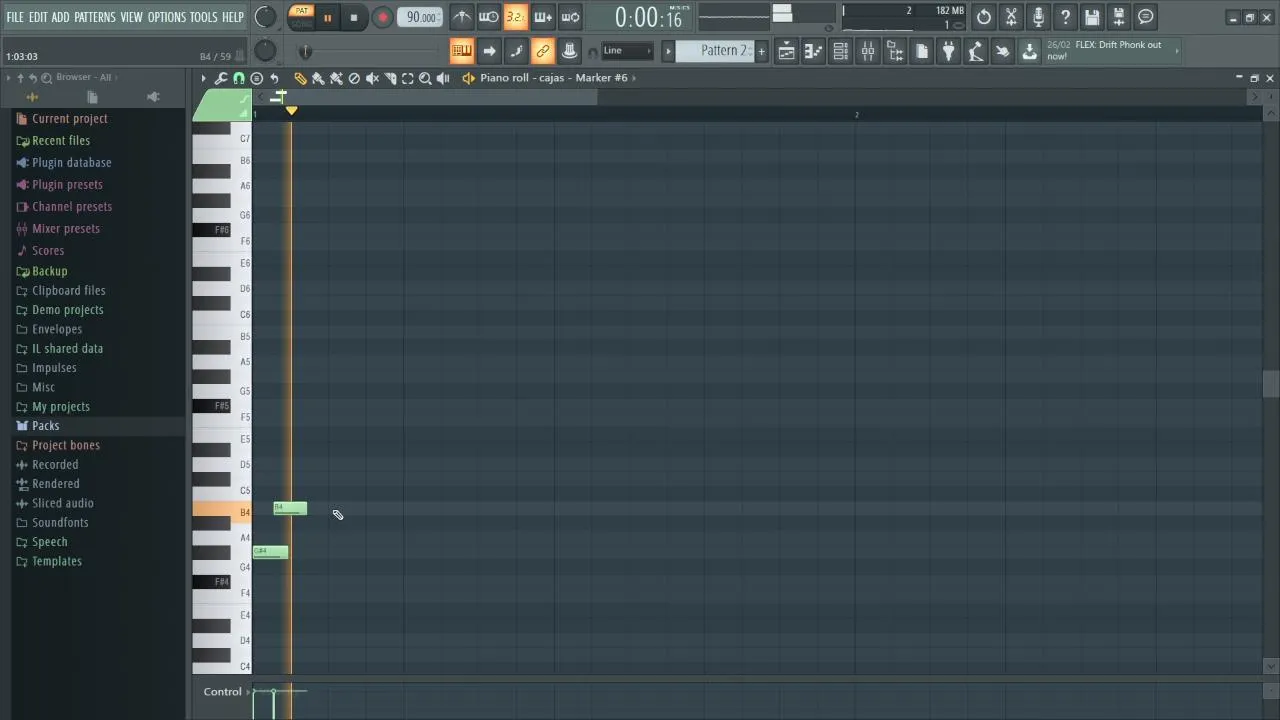Toggle the 3-2-1 countdown before recording
This screenshot has height=720, width=1280.
(516, 17)
